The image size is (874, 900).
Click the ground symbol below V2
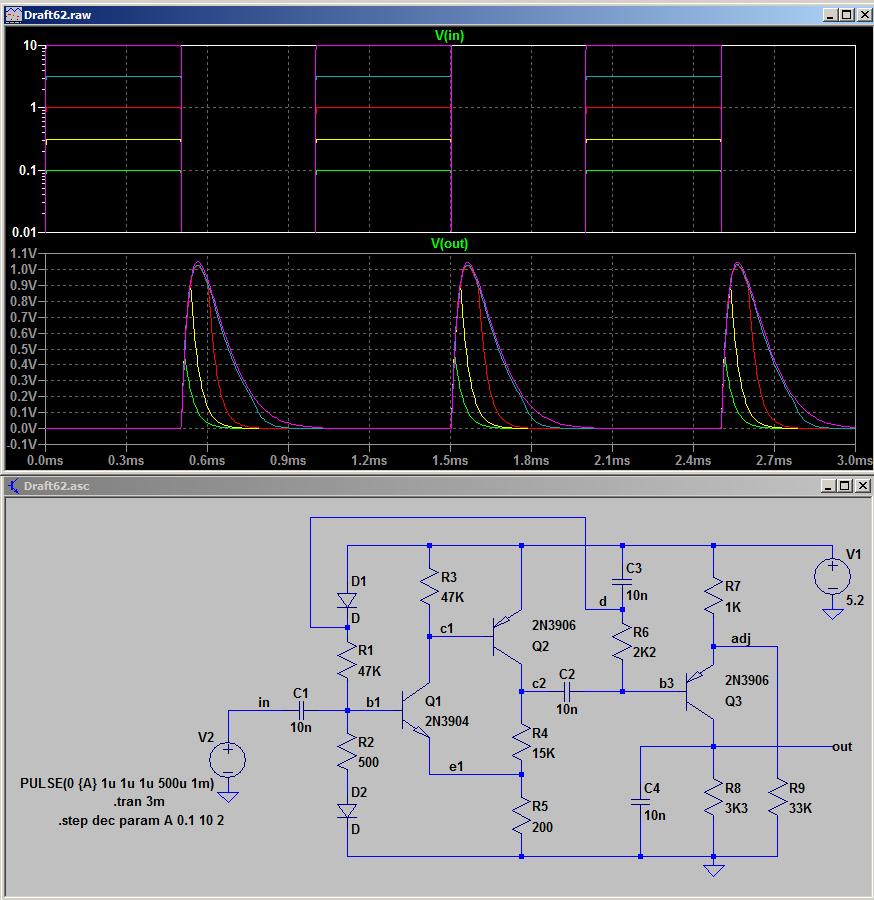[x=228, y=797]
